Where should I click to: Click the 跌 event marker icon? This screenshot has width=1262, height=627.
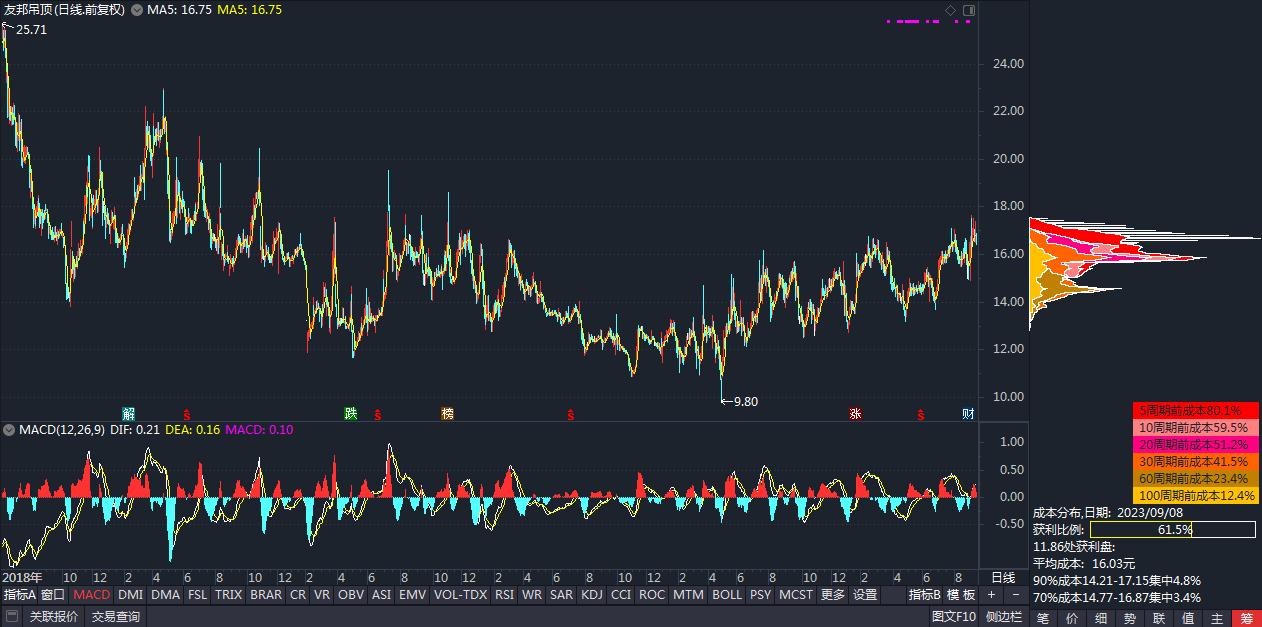coord(350,414)
